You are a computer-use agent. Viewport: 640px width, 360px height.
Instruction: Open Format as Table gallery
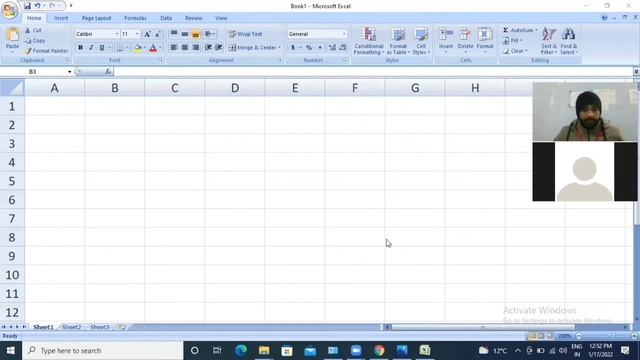pyautogui.click(x=398, y=41)
